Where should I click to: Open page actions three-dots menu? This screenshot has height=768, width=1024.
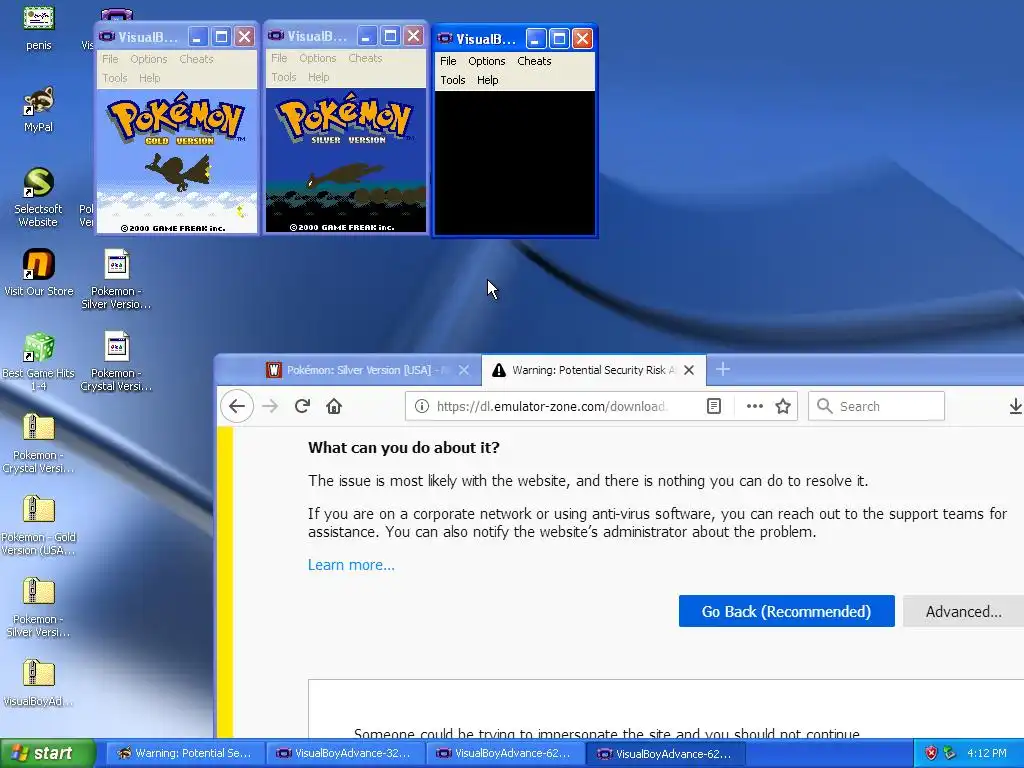754,406
